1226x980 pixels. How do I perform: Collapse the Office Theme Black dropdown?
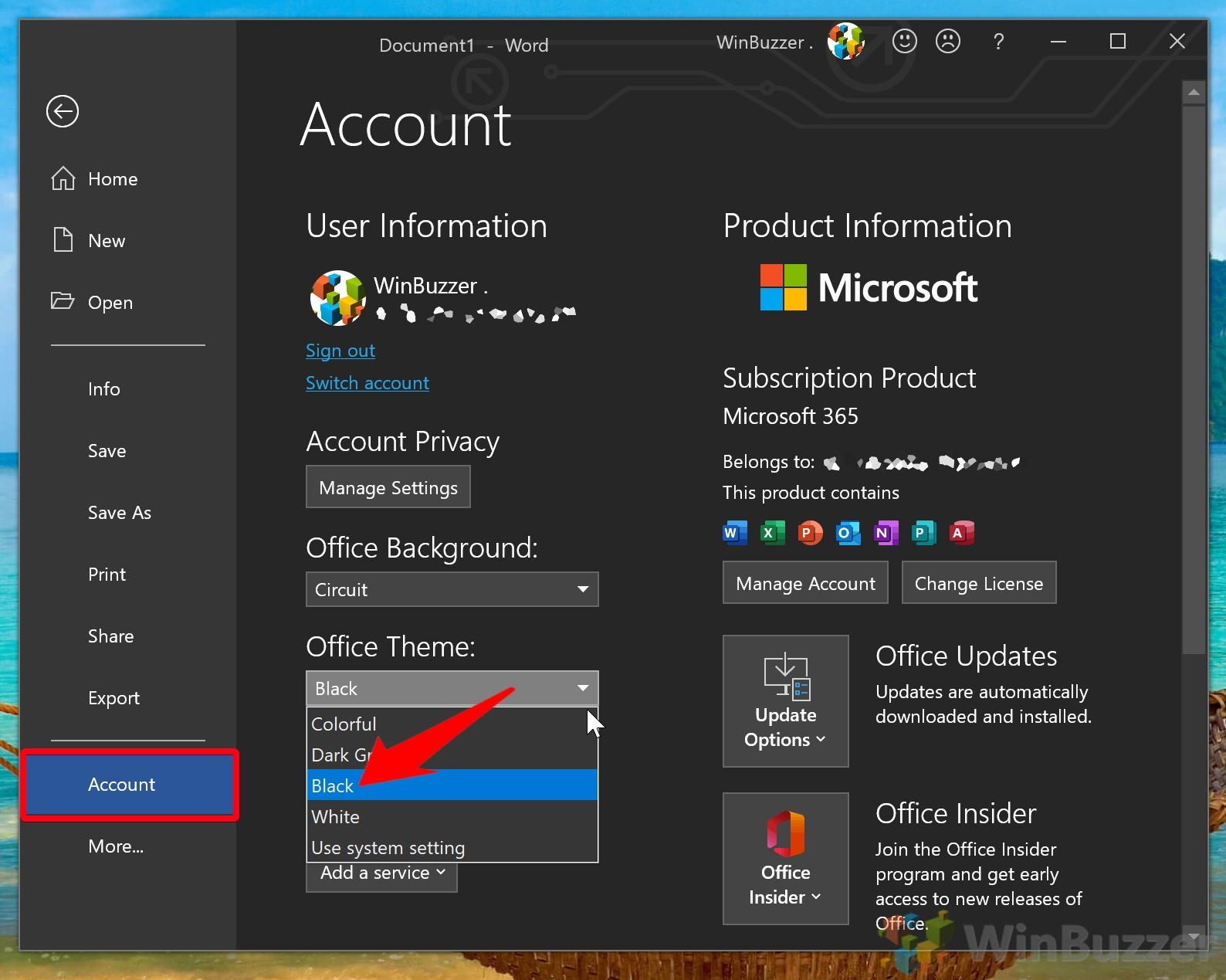[x=452, y=688]
